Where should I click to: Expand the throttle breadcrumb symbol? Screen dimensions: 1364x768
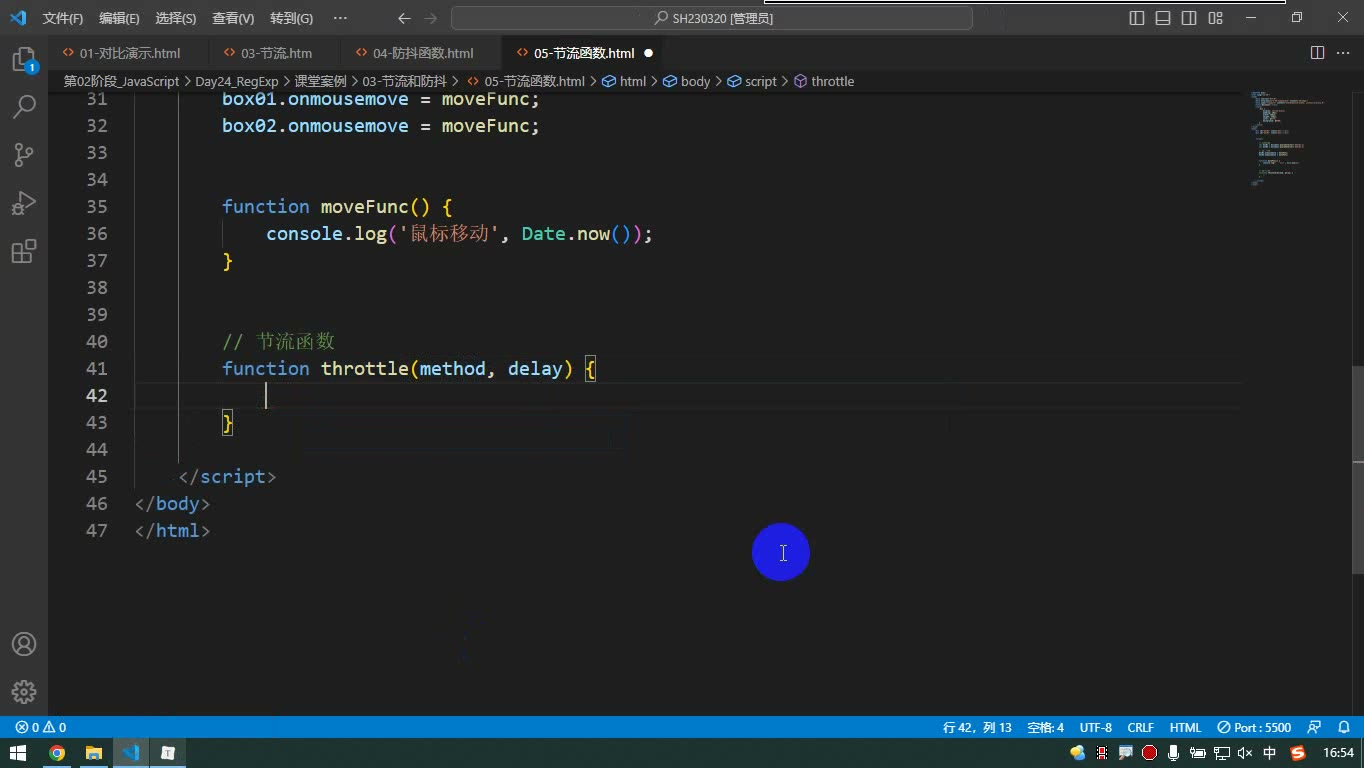pos(824,81)
